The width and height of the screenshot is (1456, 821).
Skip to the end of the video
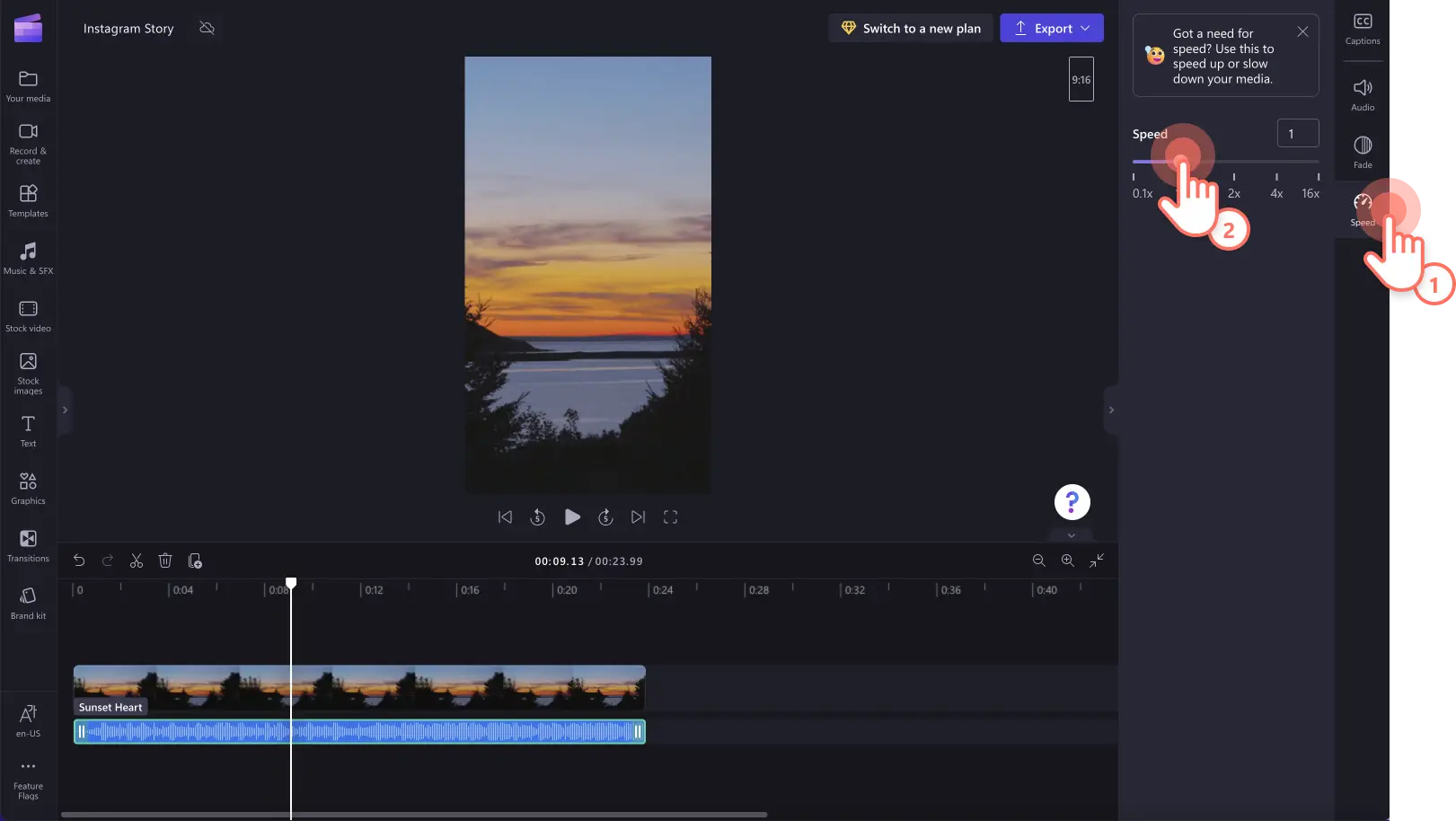pos(638,516)
